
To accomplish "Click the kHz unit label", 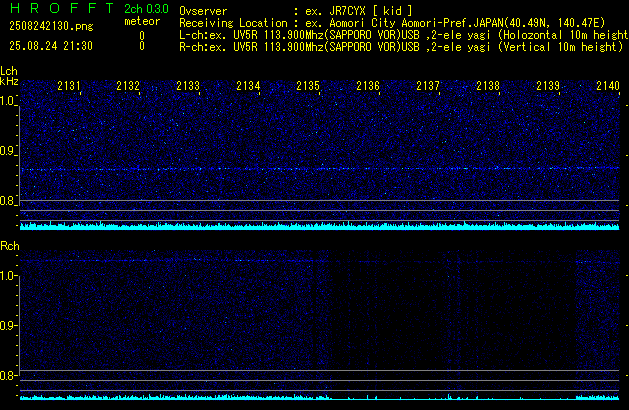I will (x=9, y=81).
